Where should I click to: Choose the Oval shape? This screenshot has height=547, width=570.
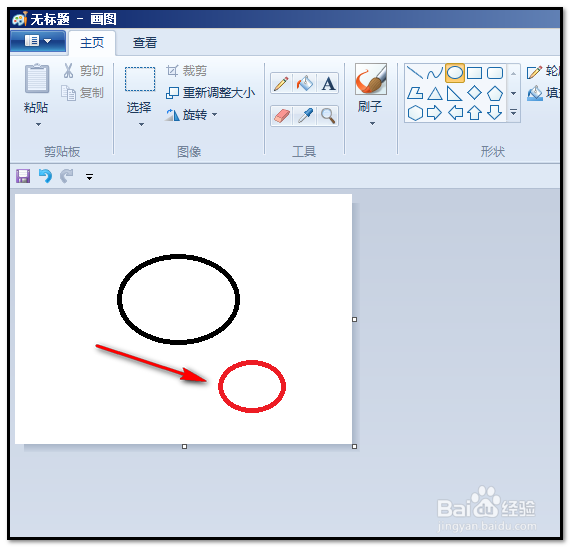coord(454,73)
